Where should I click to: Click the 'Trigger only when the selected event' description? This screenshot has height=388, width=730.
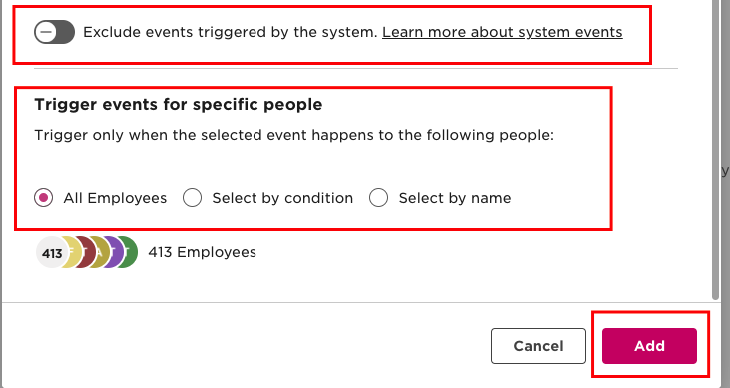click(x=294, y=136)
